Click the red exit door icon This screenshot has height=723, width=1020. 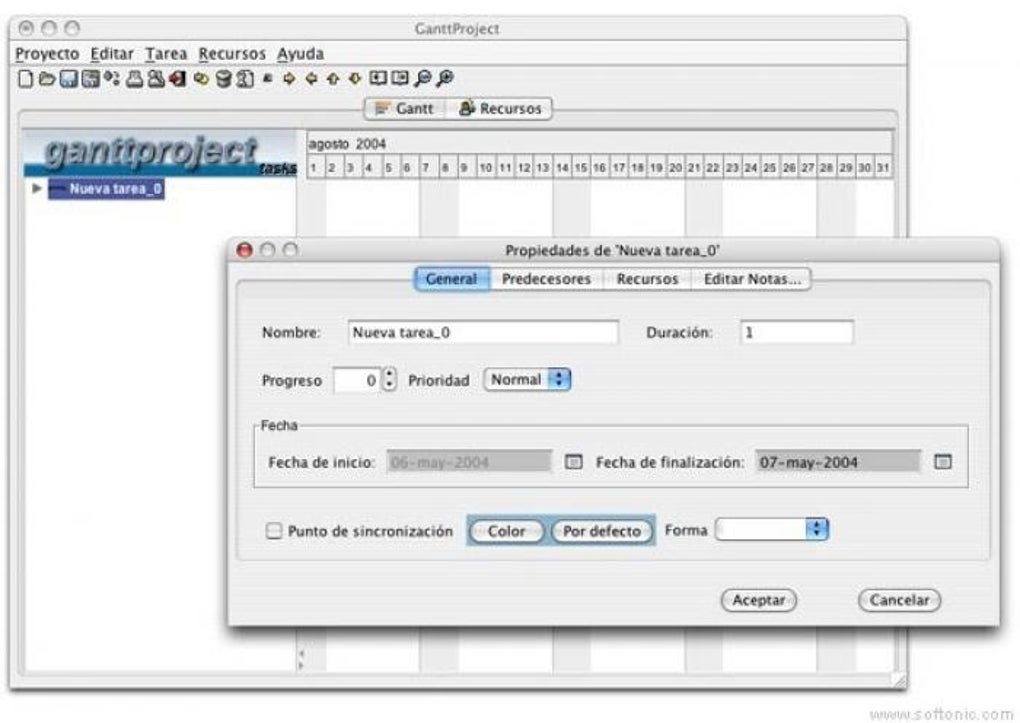[178, 79]
